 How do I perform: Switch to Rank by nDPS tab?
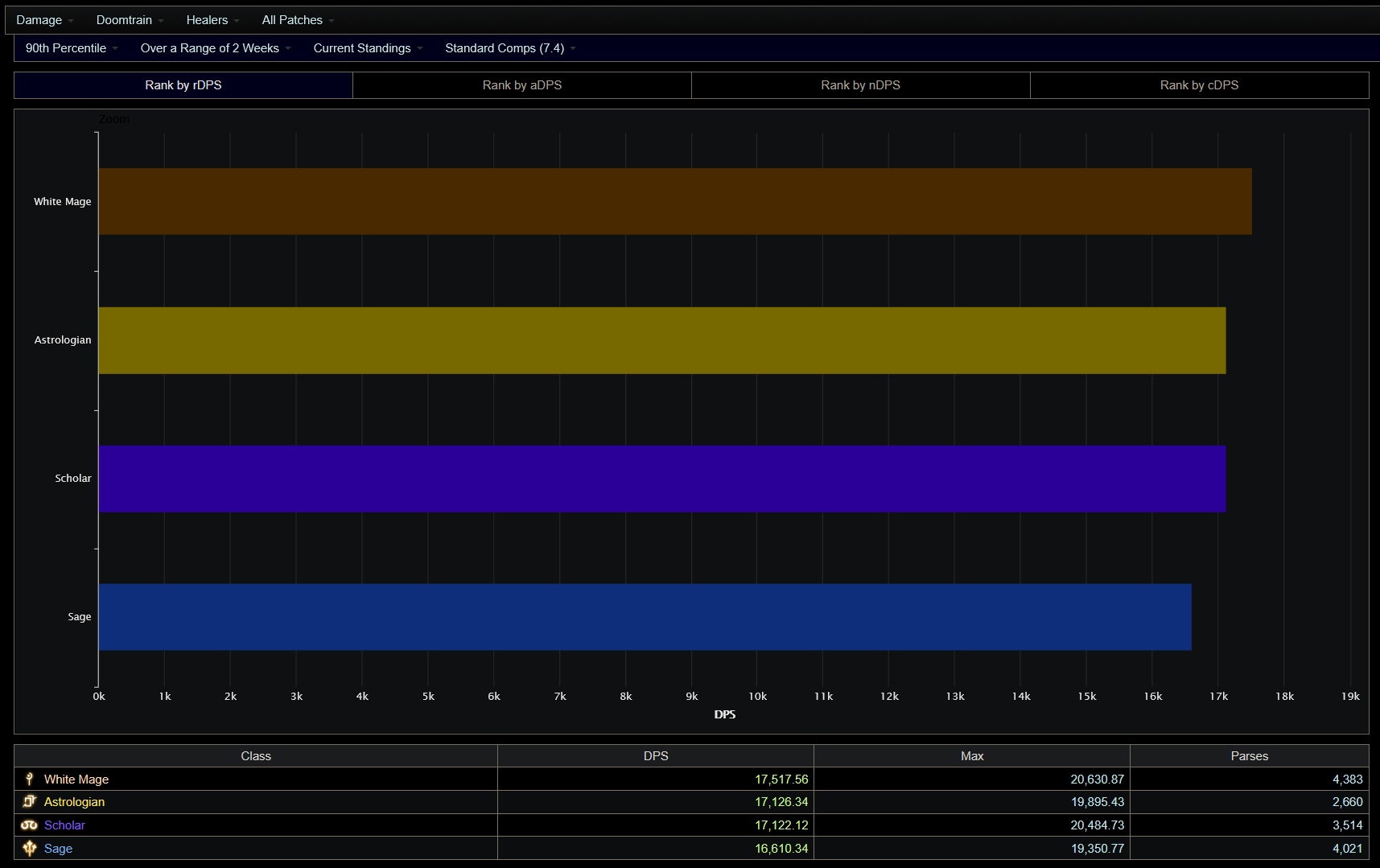(861, 85)
